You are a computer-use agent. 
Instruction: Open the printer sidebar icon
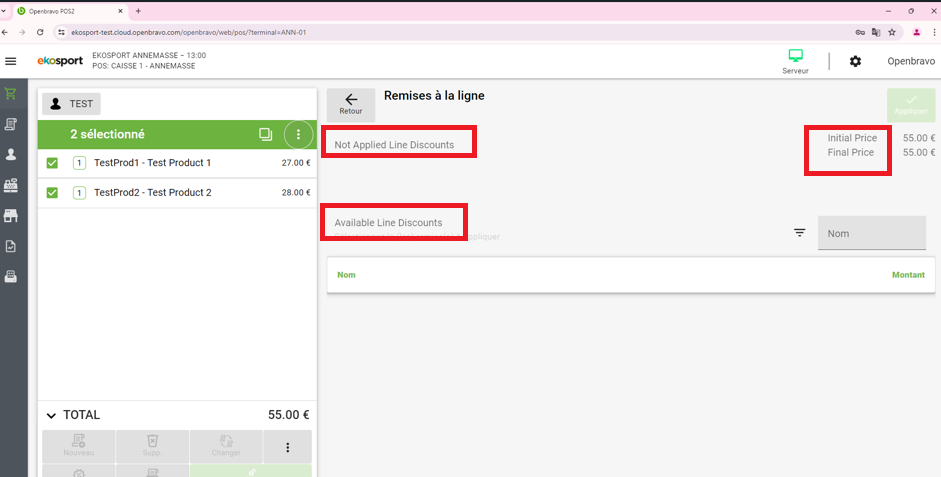tap(10, 277)
